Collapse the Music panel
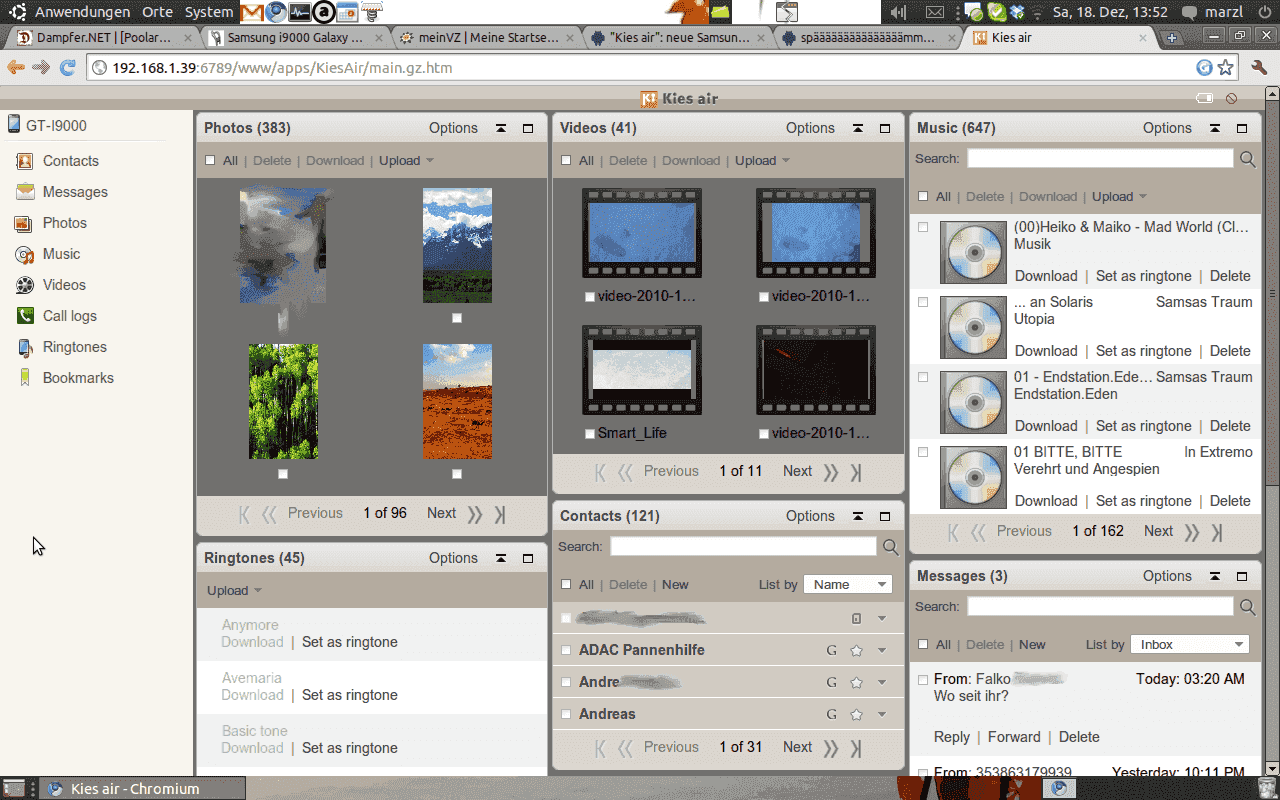Image resolution: width=1280 pixels, height=800 pixels. [x=1215, y=128]
